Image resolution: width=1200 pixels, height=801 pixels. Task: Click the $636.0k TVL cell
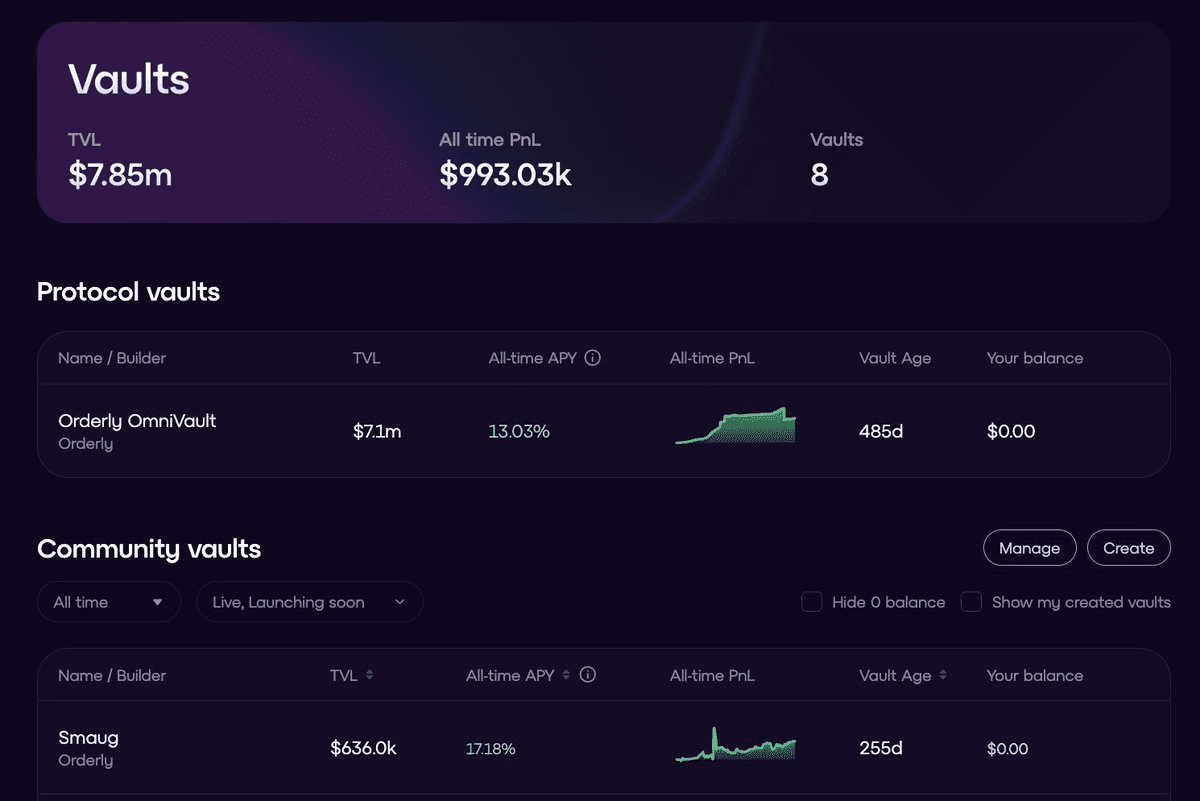click(x=363, y=749)
